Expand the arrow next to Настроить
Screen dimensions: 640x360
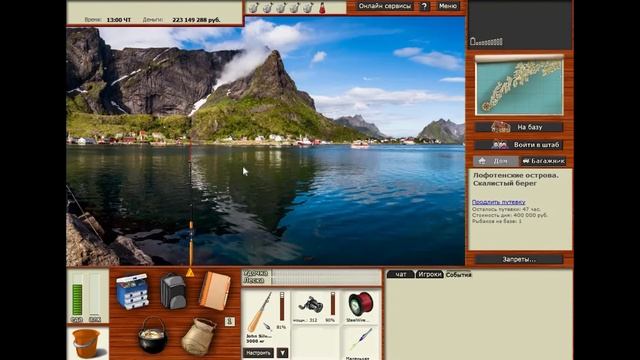click(282, 353)
